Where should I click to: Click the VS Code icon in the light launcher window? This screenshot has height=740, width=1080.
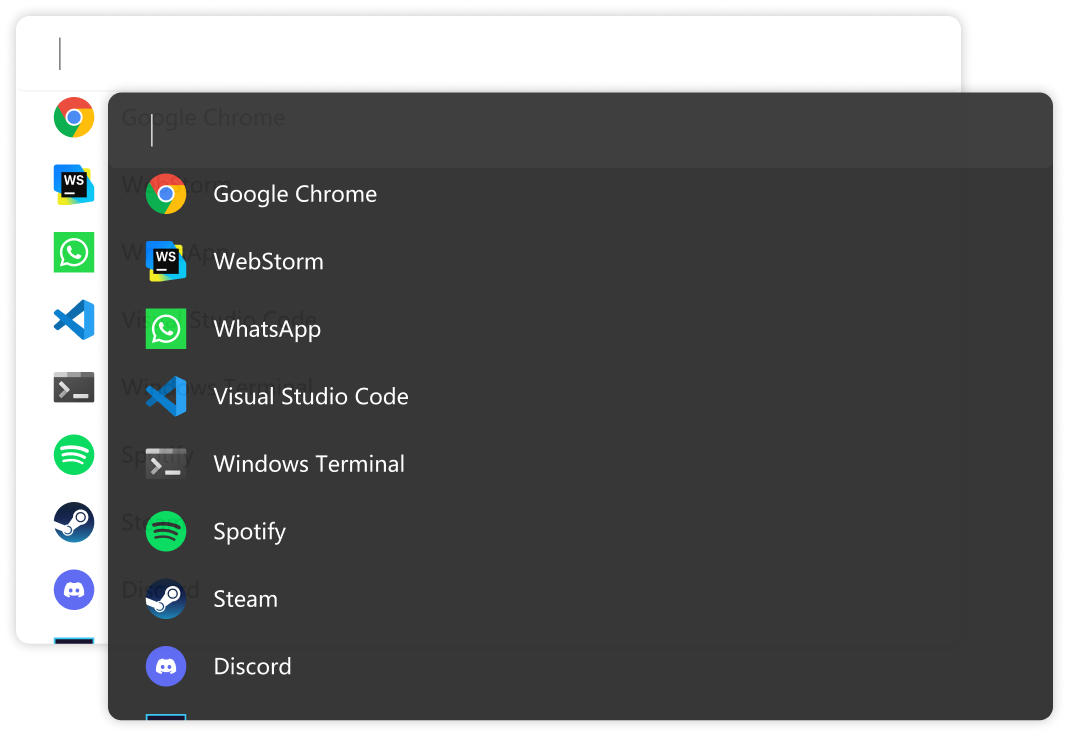(x=74, y=320)
